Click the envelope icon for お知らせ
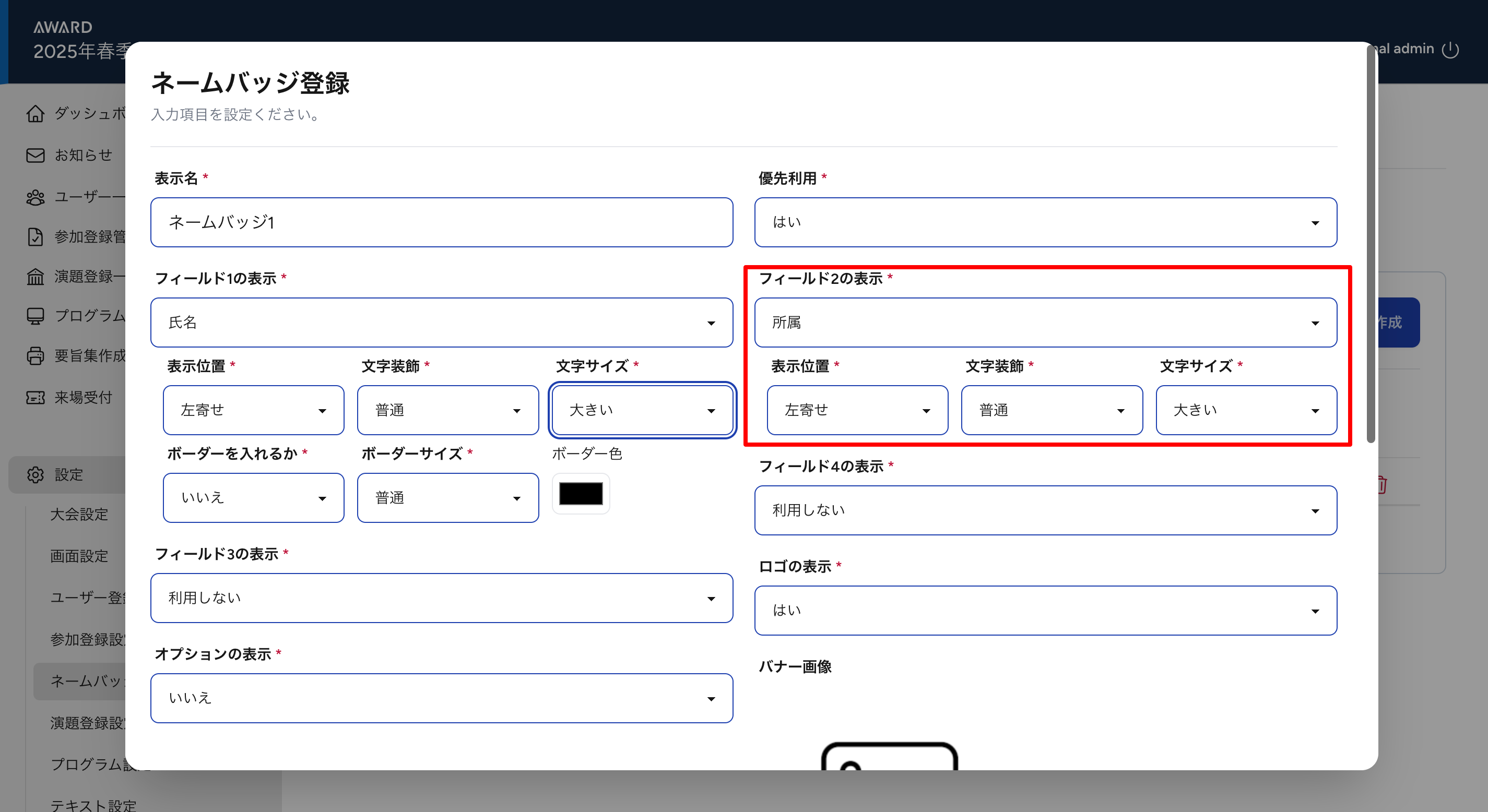Viewport: 1488px width, 812px height. [x=35, y=156]
